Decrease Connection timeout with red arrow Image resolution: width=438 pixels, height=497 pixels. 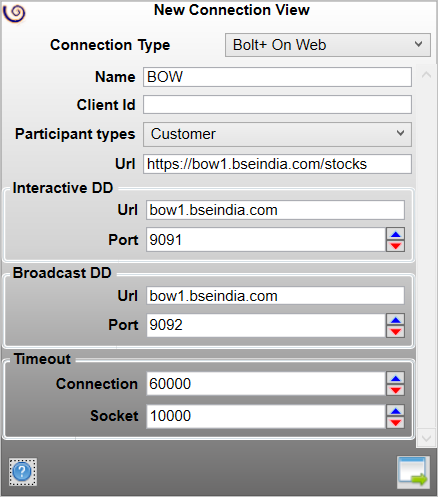pyautogui.click(x=396, y=390)
